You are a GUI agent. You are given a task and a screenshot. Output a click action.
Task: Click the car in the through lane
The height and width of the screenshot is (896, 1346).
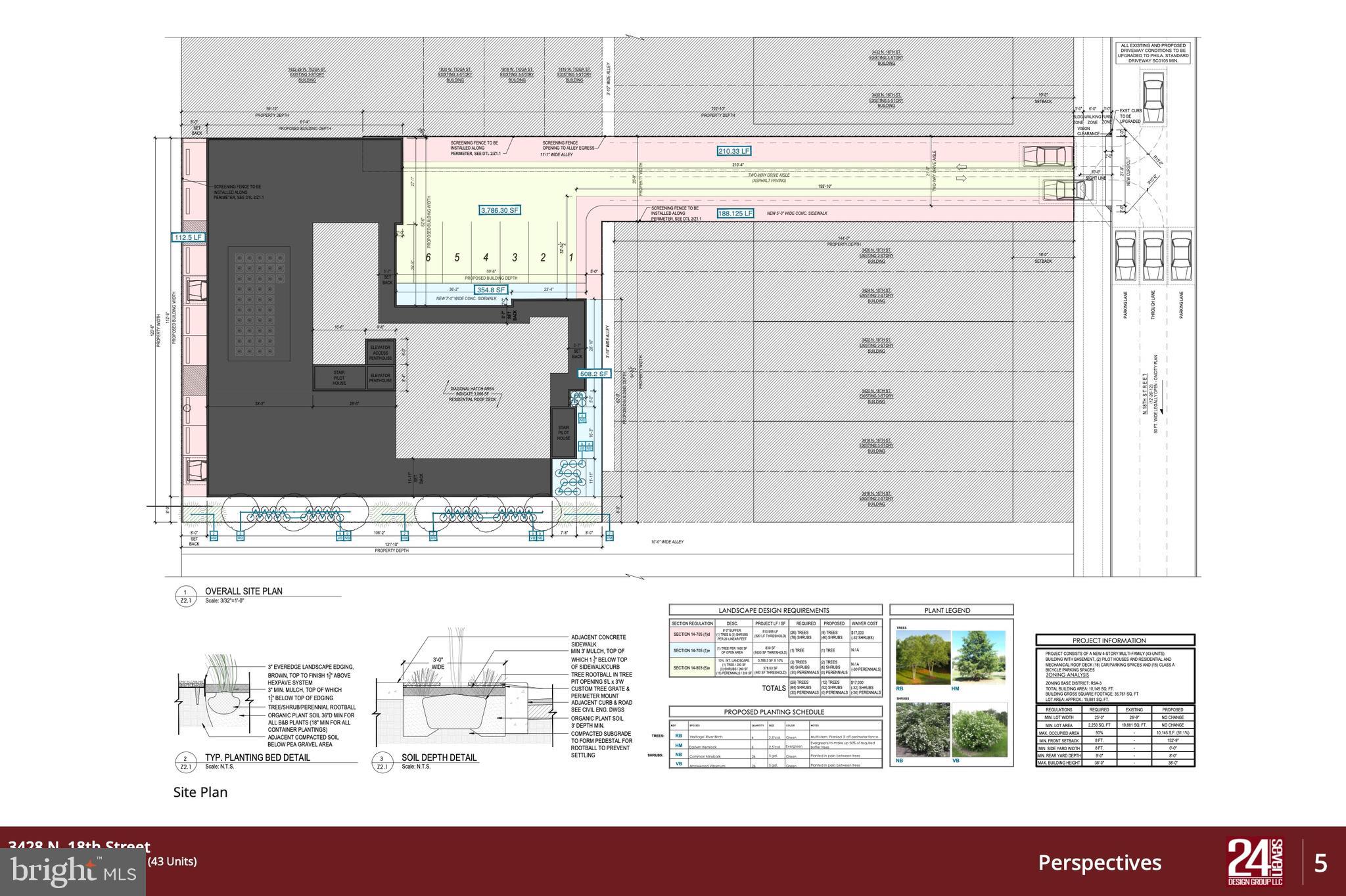1153,254
